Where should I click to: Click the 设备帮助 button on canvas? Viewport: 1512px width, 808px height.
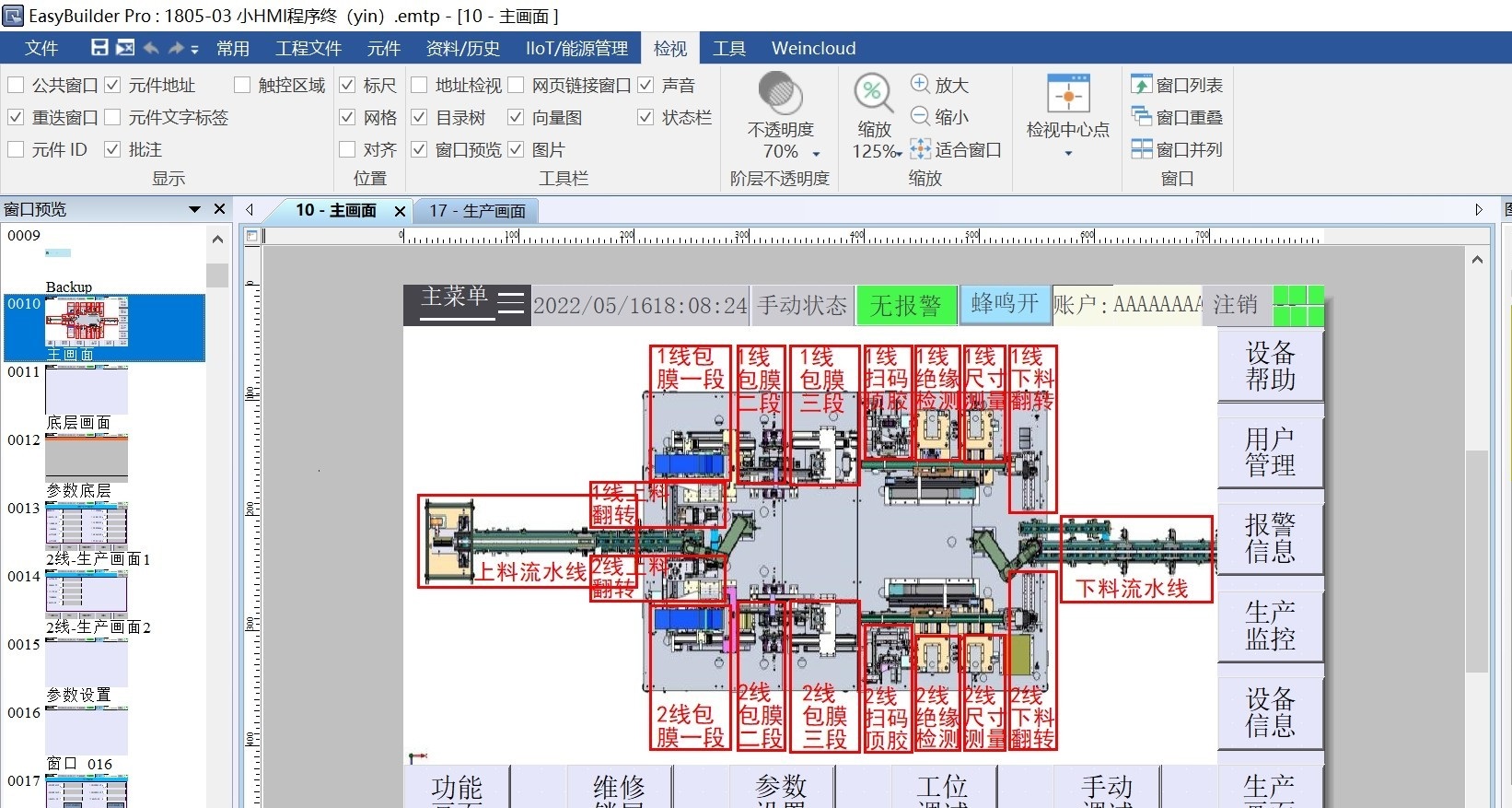click(x=1271, y=366)
